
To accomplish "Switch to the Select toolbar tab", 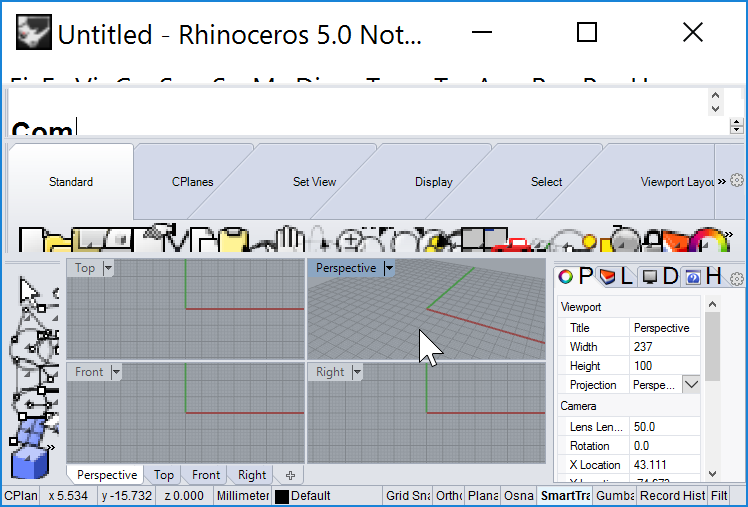I will tap(547, 182).
